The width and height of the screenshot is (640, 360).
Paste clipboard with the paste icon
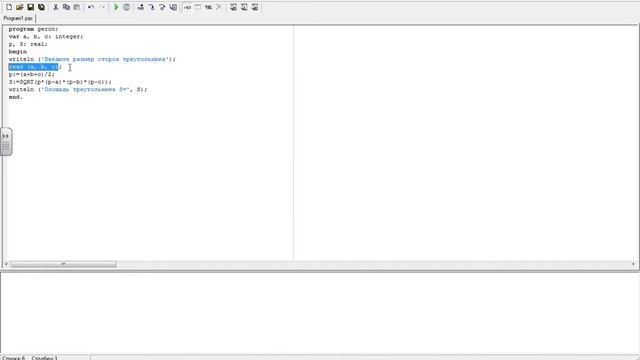click(x=77, y=7)
